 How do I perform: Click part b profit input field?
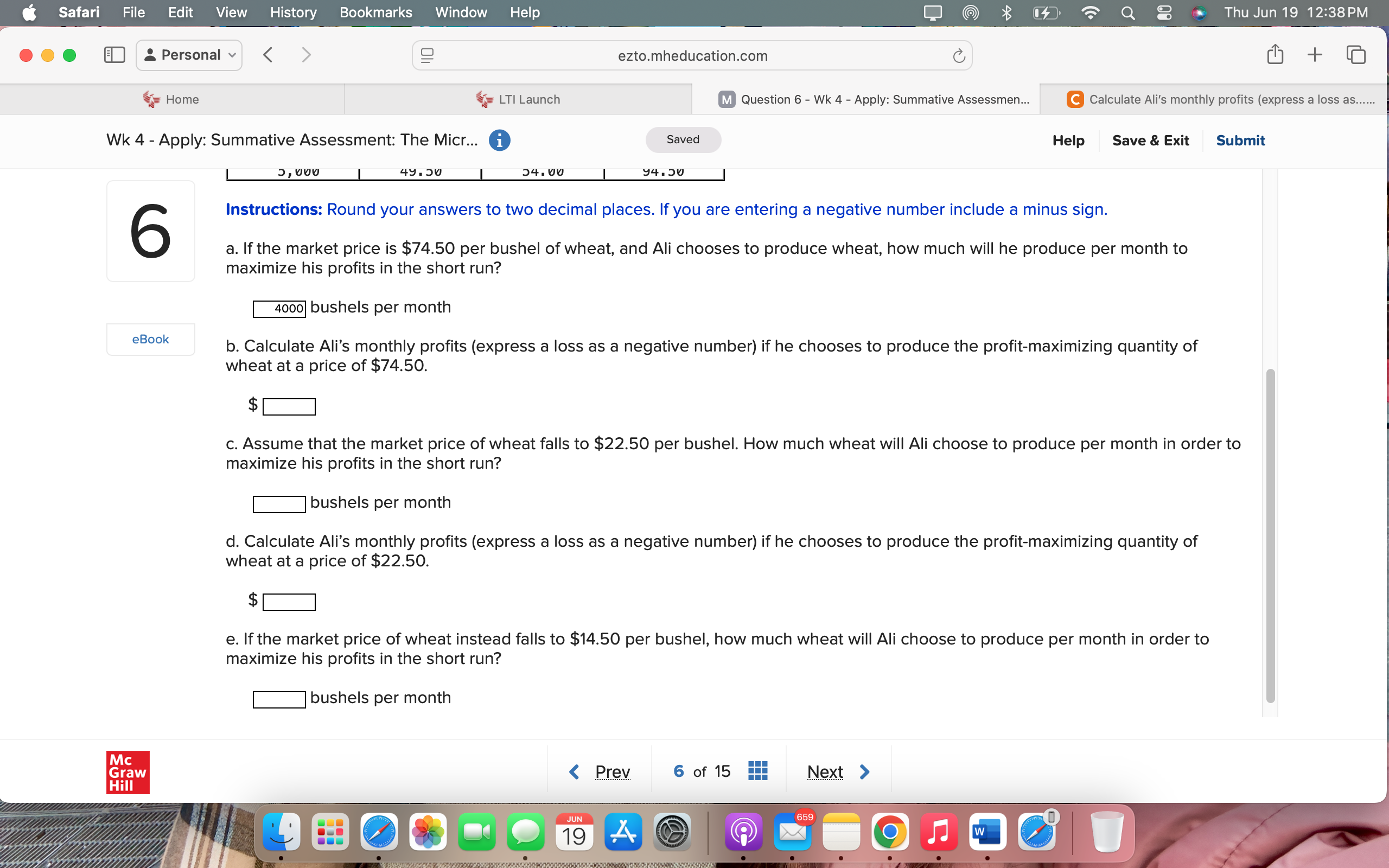point(289,406)
